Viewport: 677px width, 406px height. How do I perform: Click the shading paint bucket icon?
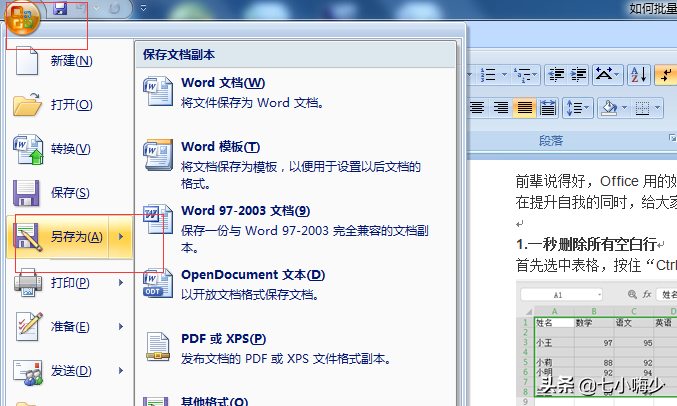[609, 108]
